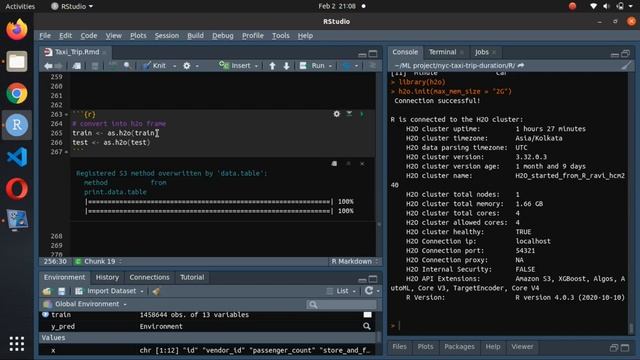Open the Profile menu

[x=253, y=36]
